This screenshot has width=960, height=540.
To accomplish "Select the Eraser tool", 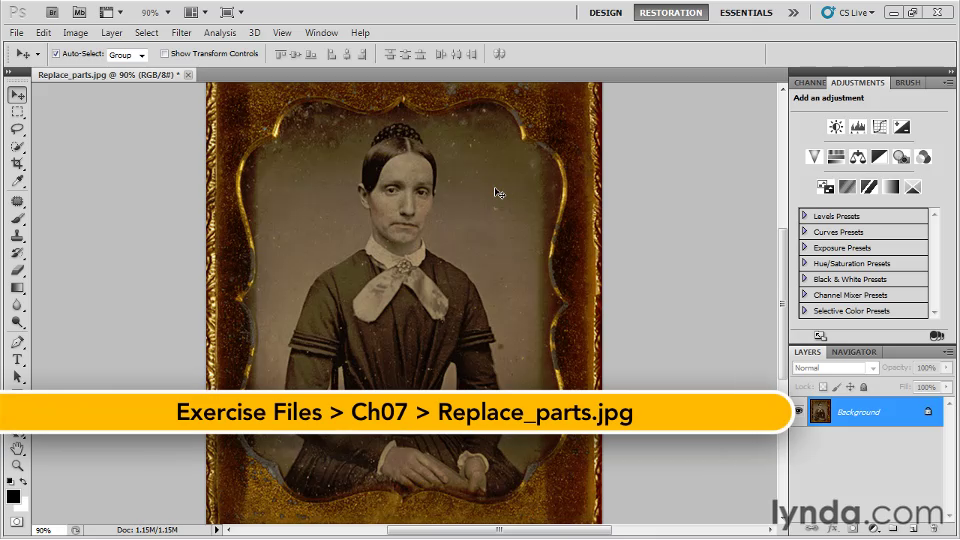I will (x=17, y=270).
